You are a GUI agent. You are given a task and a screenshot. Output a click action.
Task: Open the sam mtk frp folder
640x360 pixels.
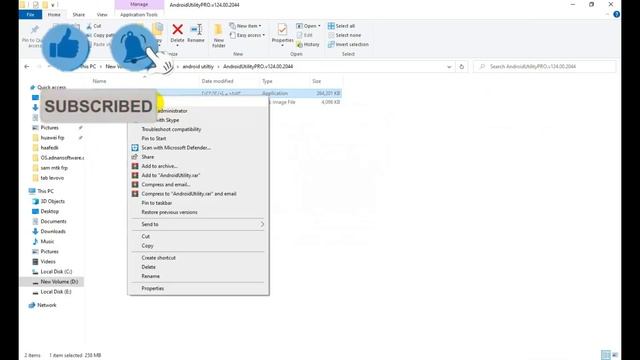click(54, 168)
